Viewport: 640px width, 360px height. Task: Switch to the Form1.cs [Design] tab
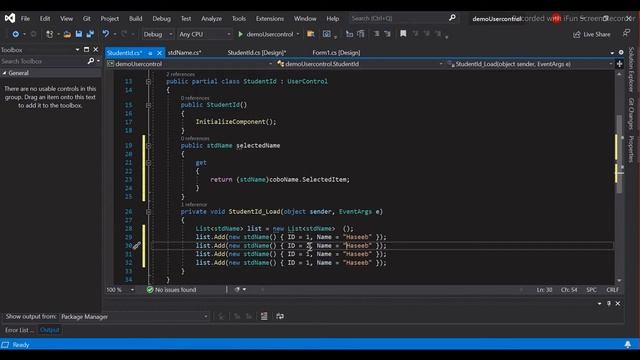point(336,53)
